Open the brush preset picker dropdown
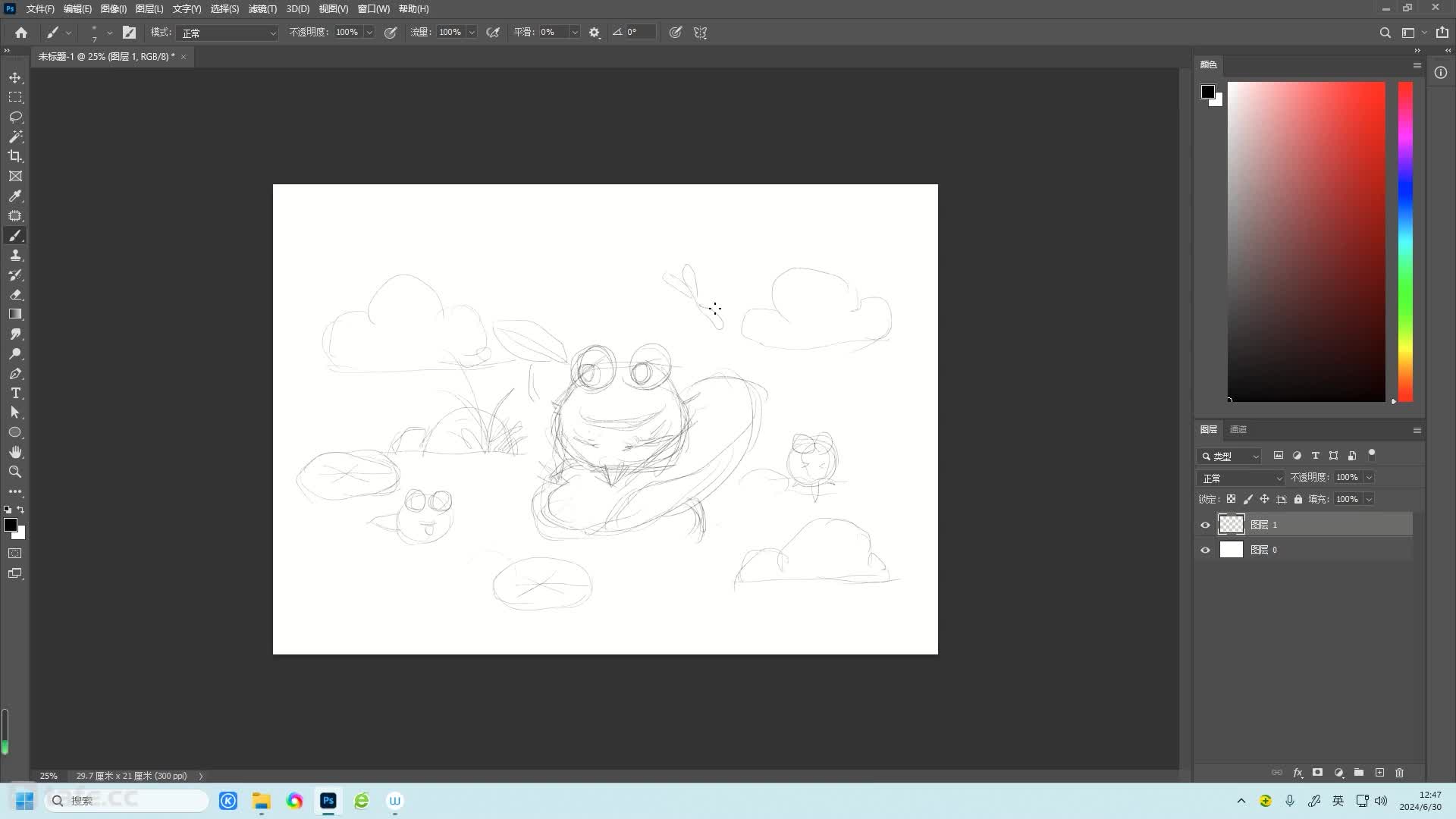Image resolution: width=1456 pixels, height=819 pixels. [x=109, y=33]
